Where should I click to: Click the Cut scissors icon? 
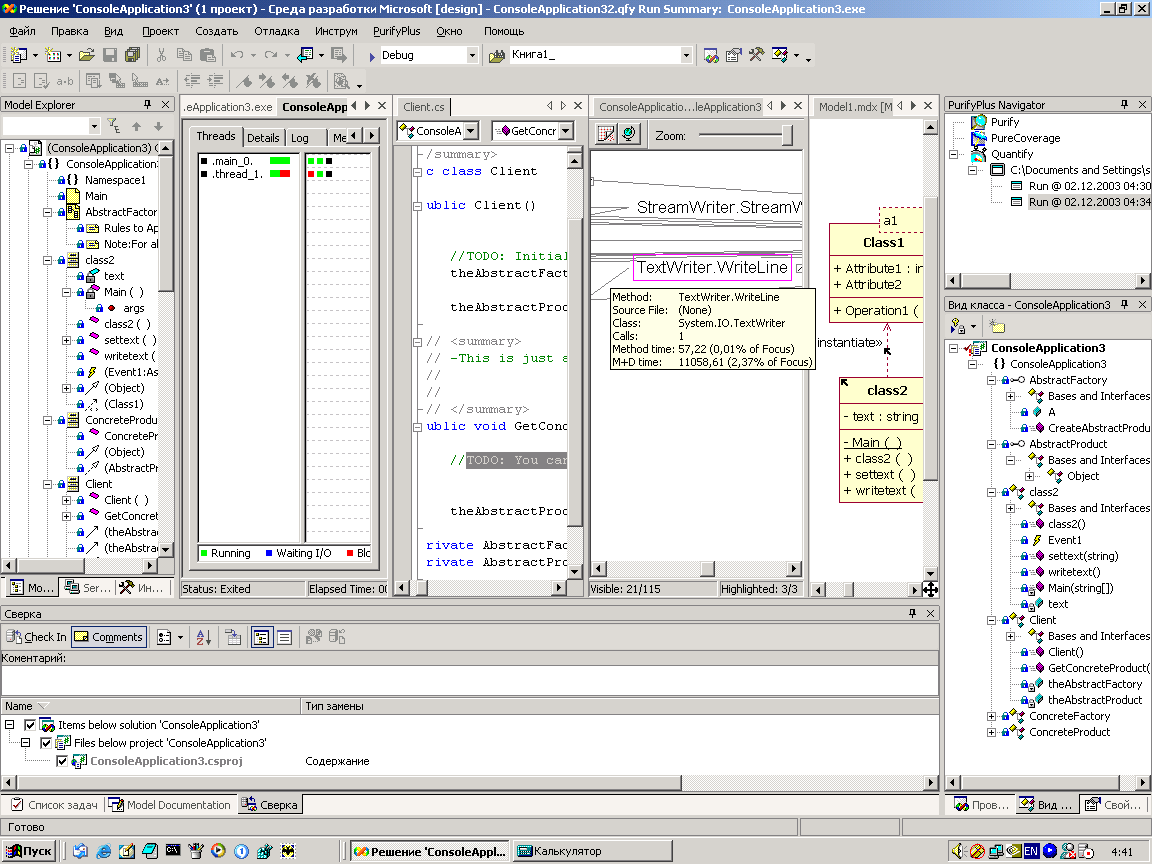(162, 55)
